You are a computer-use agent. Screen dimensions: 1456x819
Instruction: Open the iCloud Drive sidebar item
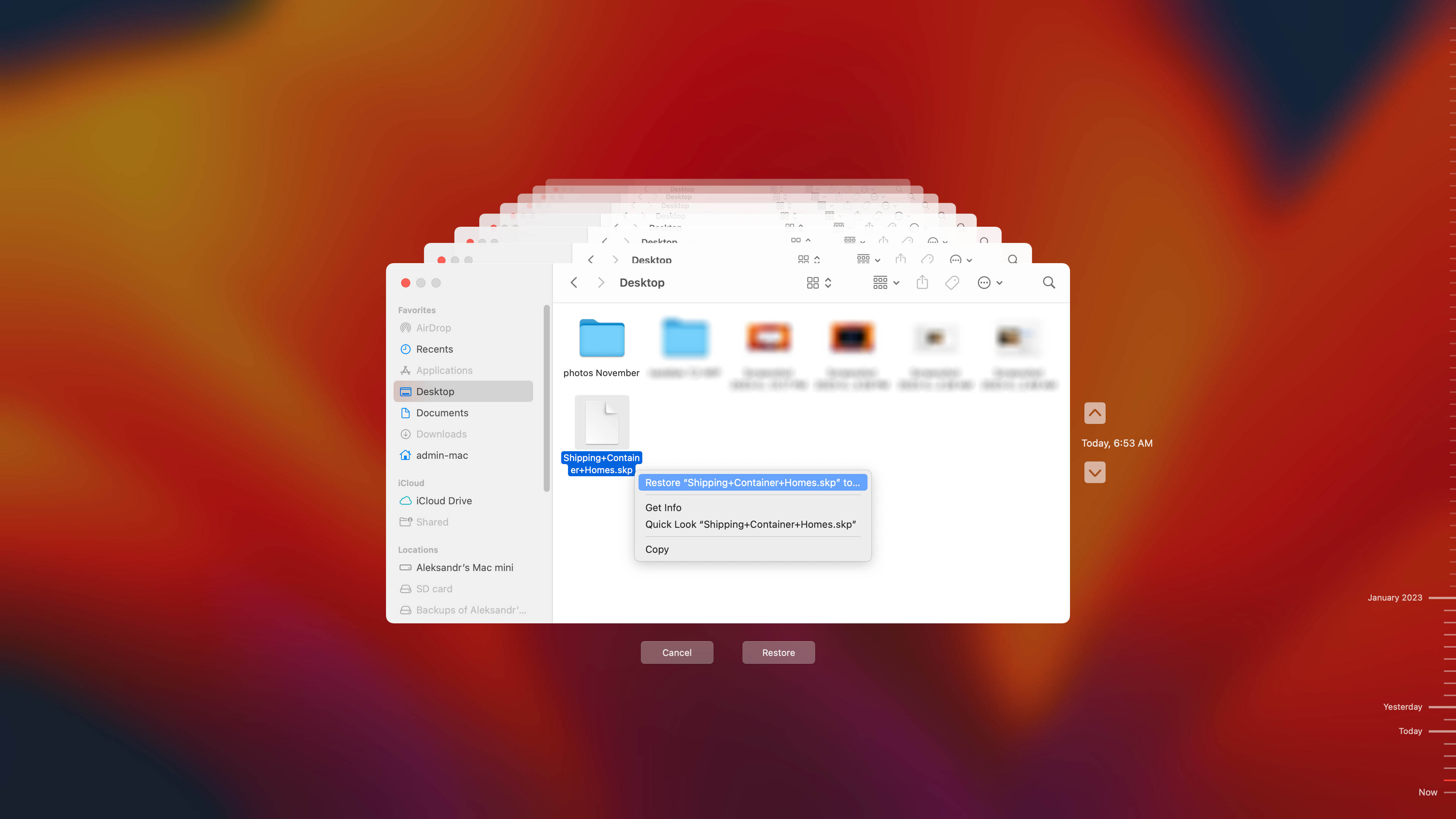[x=444, y=500]
